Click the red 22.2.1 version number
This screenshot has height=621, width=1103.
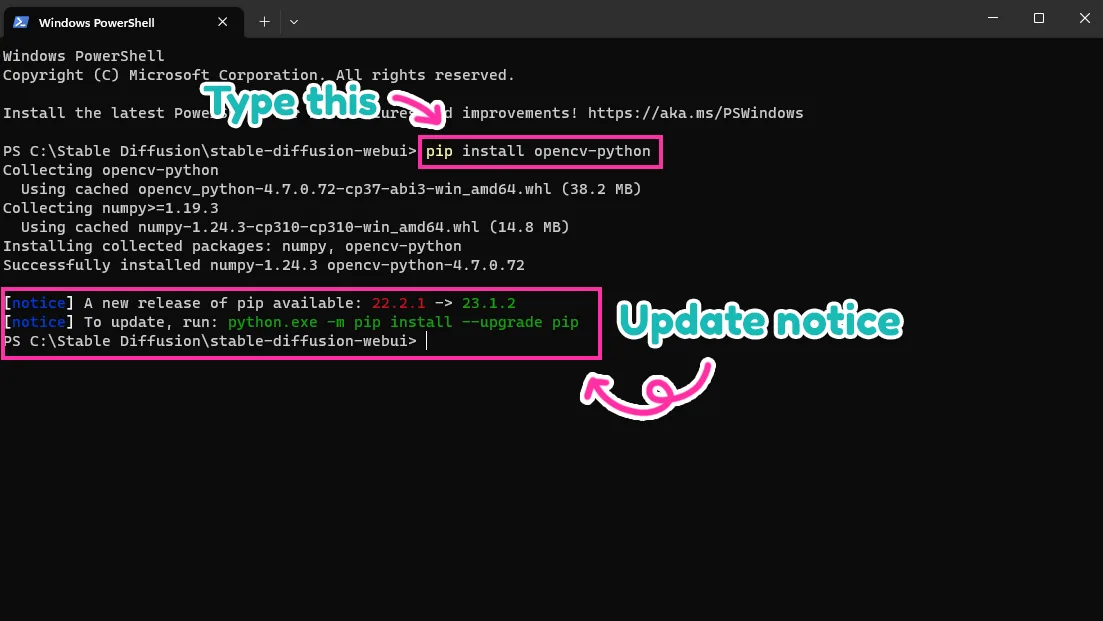[x=398, y=303]
